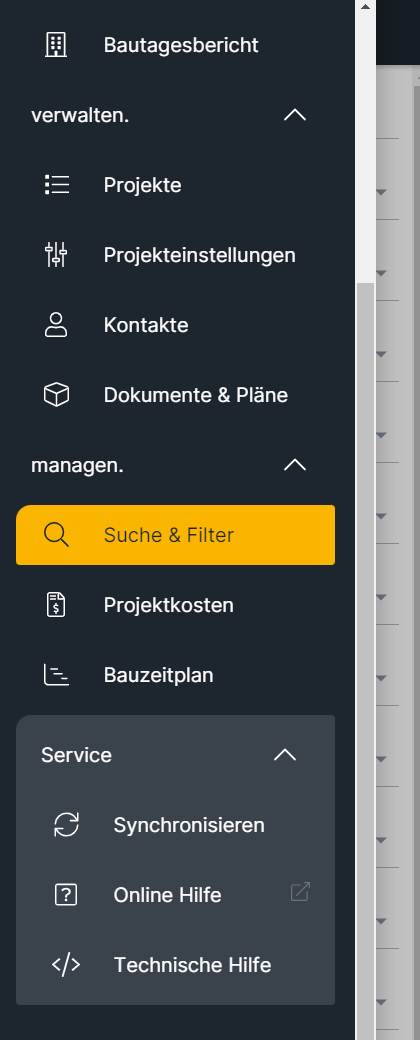Click the Online Hilfe question mark icon

[x=66, y=895]
